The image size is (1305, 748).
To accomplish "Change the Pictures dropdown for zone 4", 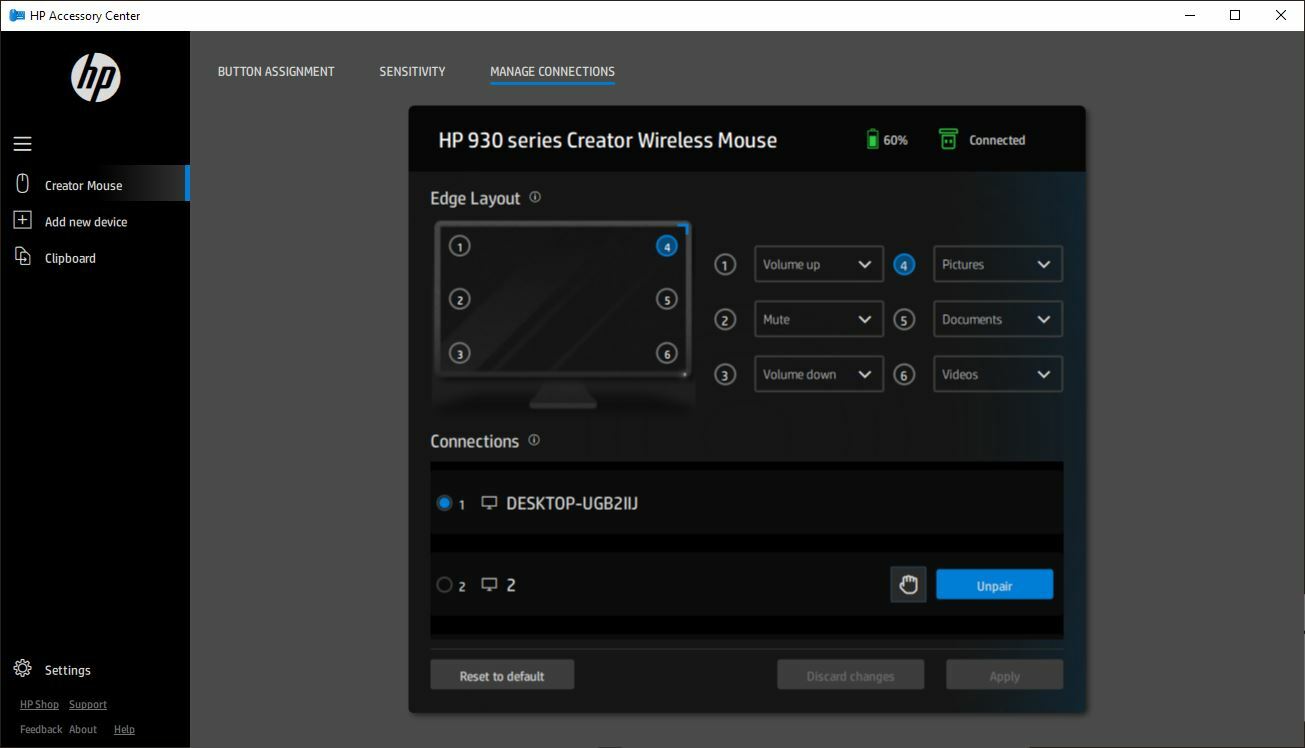I will click(997, 264).
